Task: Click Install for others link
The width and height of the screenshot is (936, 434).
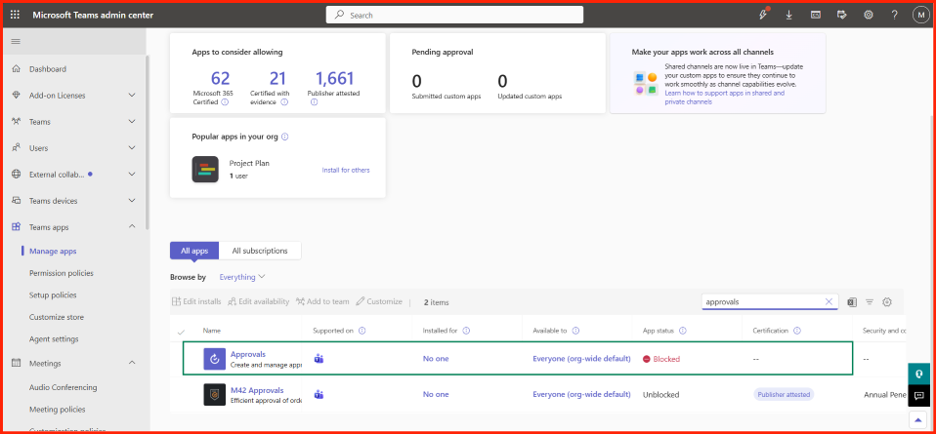Action: coord(346,170)
